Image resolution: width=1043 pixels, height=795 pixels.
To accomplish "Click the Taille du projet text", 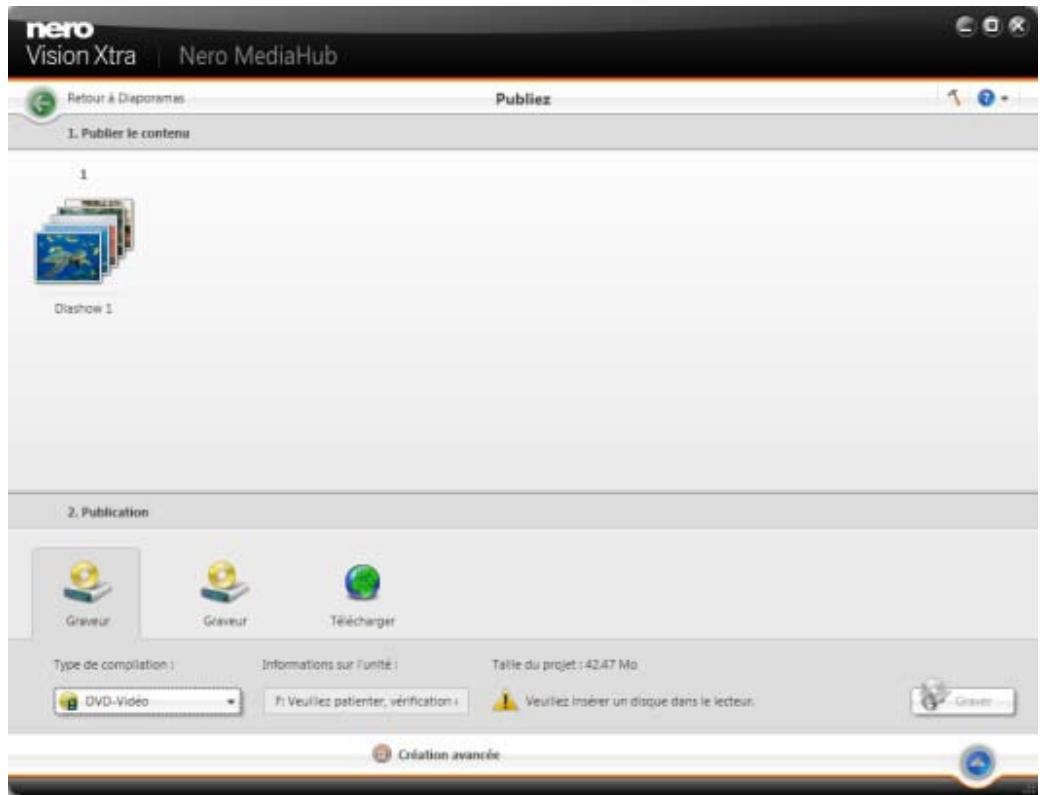I will point(565,665).
